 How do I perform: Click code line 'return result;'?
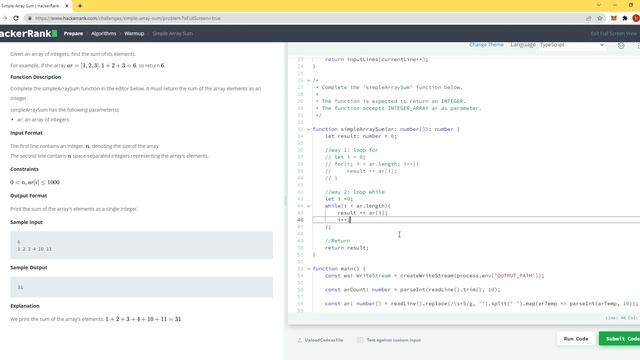[x=347, y=248]
